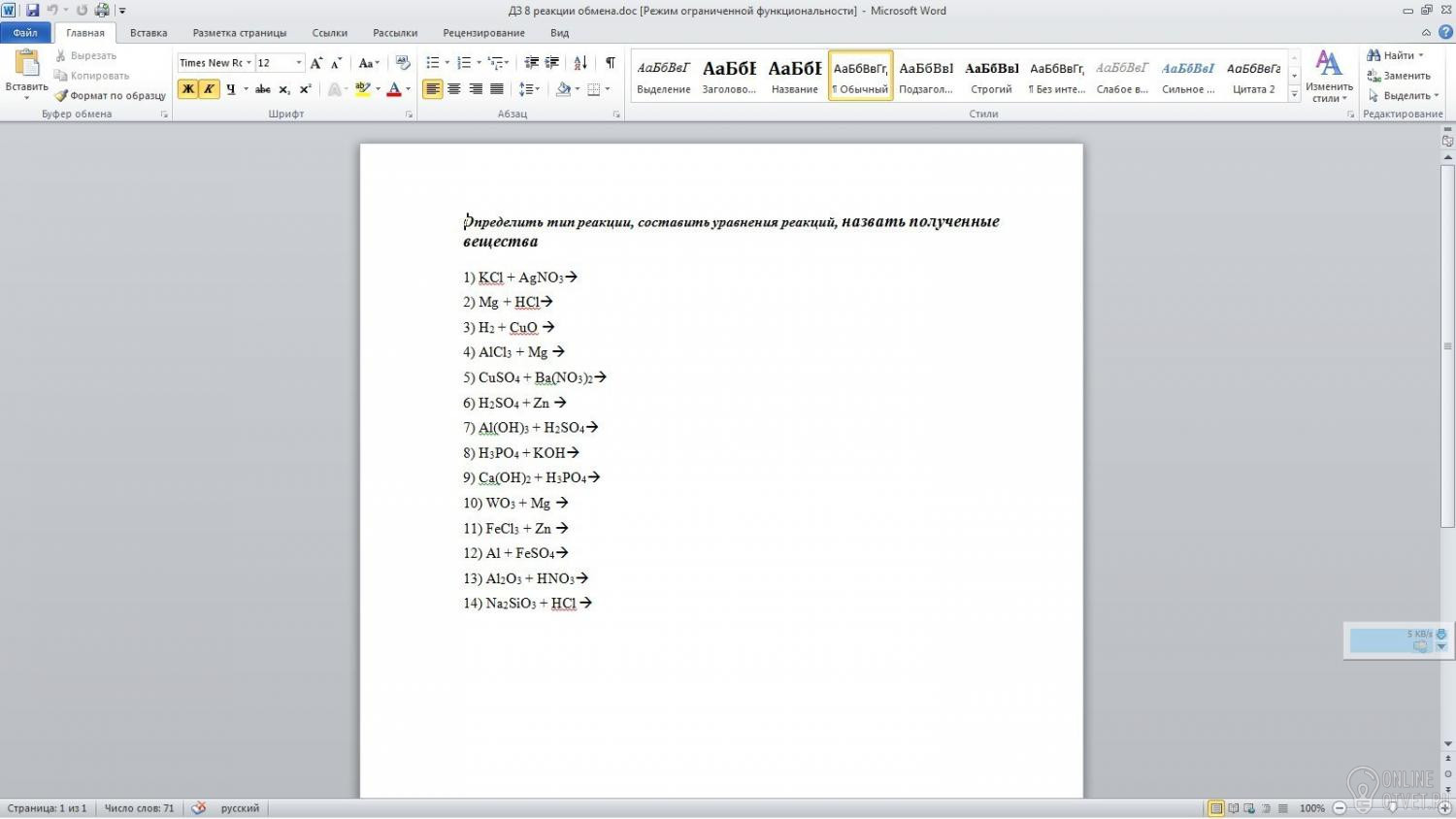The height and width of the screenshot is (819, 1456).
Task: Click the Заменить (Replace) button
Action: pyautogui.click(x=1399, y=76)
